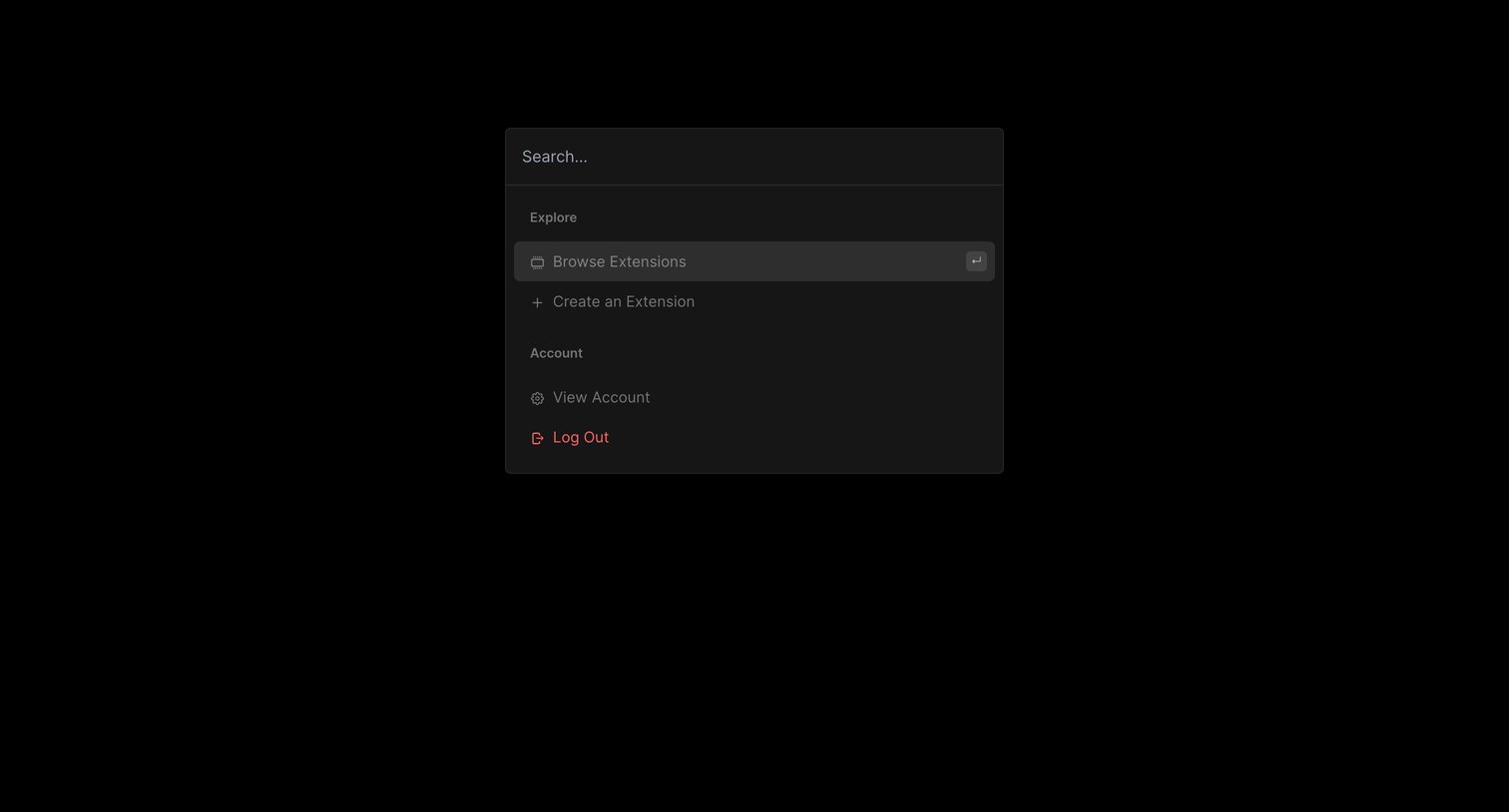Viewport: 1509px width, 812px height.
Task: Open View Account
Action: [x=754, y=397]
